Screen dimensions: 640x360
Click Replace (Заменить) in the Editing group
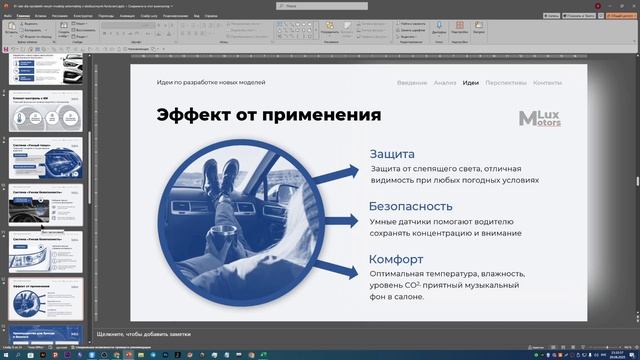[x=411, y=30]
